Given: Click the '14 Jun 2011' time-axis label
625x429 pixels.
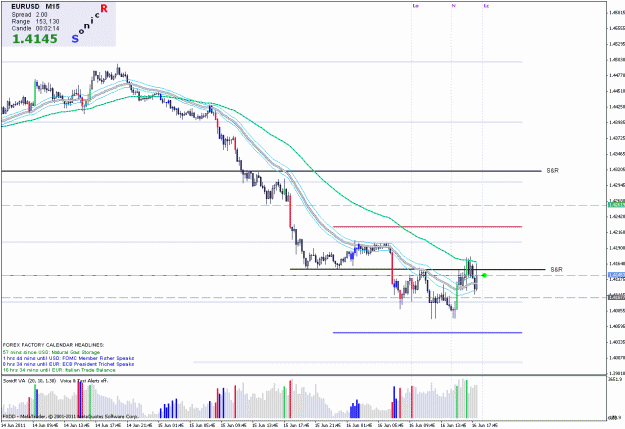Looking at the screenshot, I should point(13,425).
